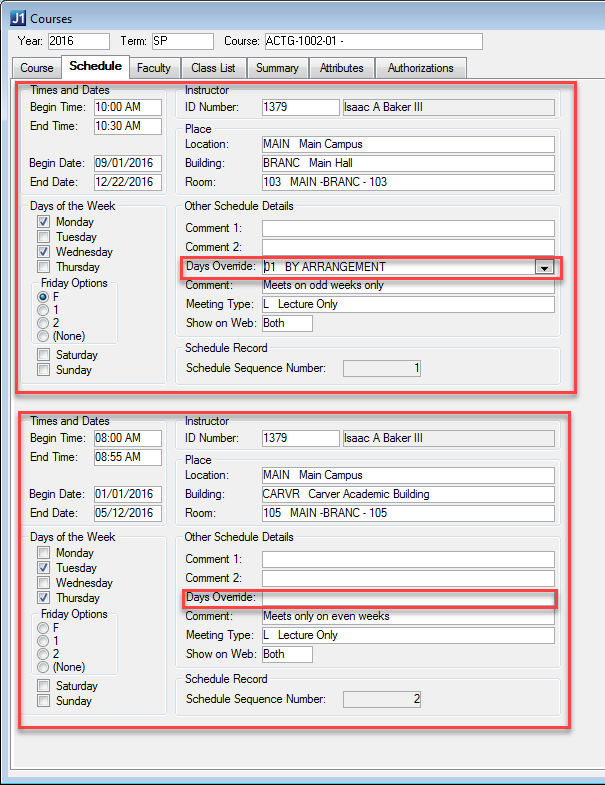The width and height of the screenshot is (605, 785).
Task: Check Monday in the second schedule
Action: (44, 552)
